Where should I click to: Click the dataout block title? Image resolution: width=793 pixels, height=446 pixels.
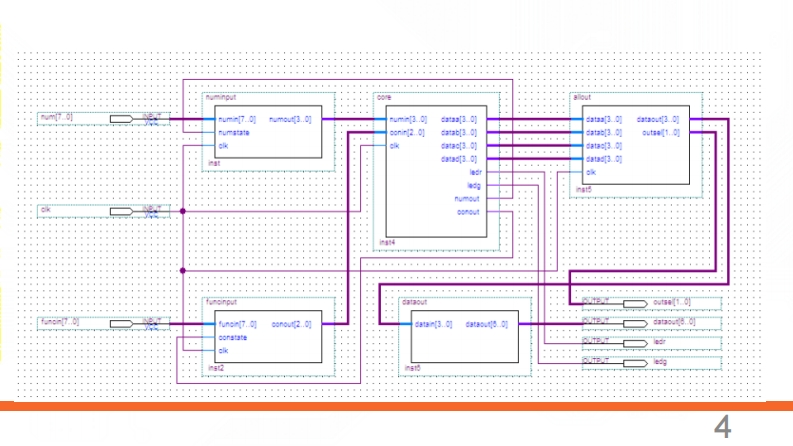[414, 300]
